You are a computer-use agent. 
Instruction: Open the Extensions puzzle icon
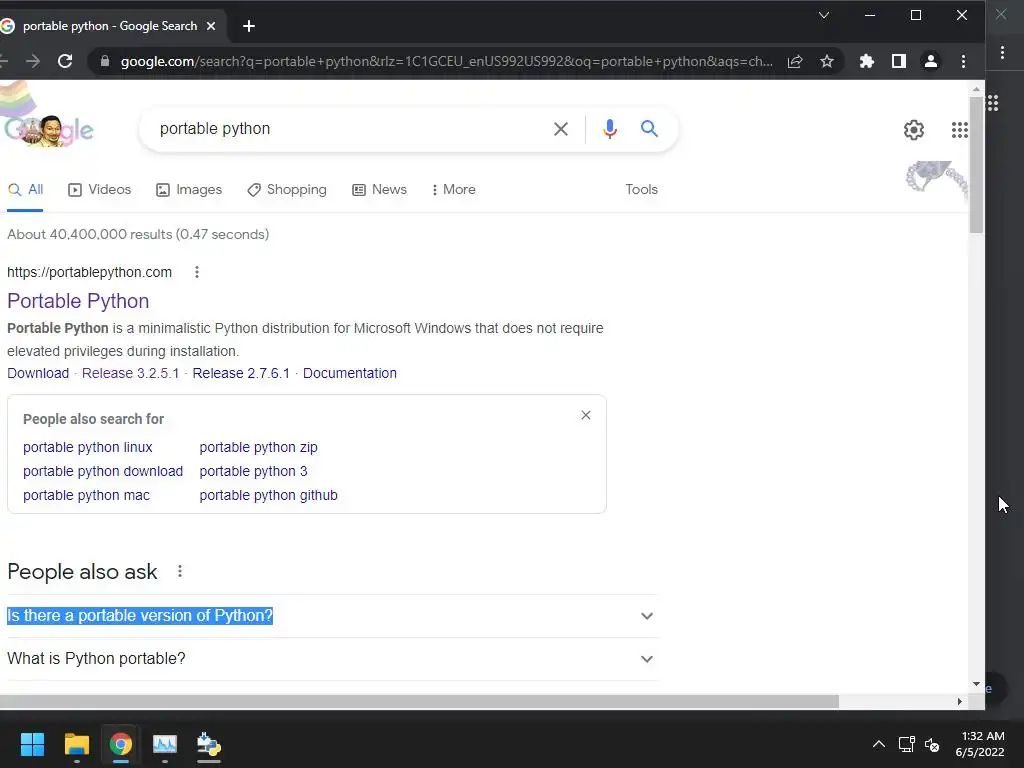click(867, 61)
